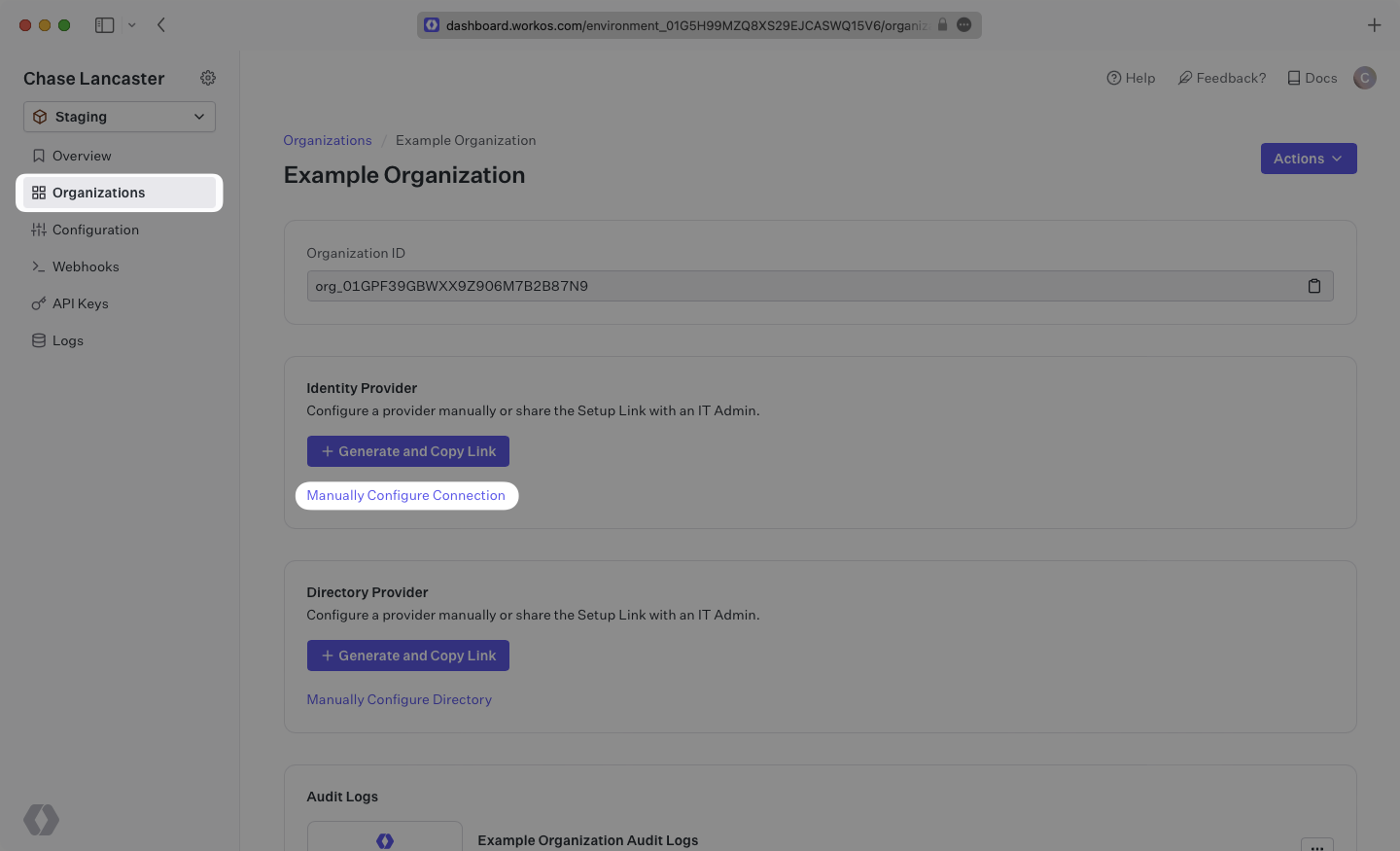
Task: Open the Logs section via its sidebar icon
Action: 39,339
